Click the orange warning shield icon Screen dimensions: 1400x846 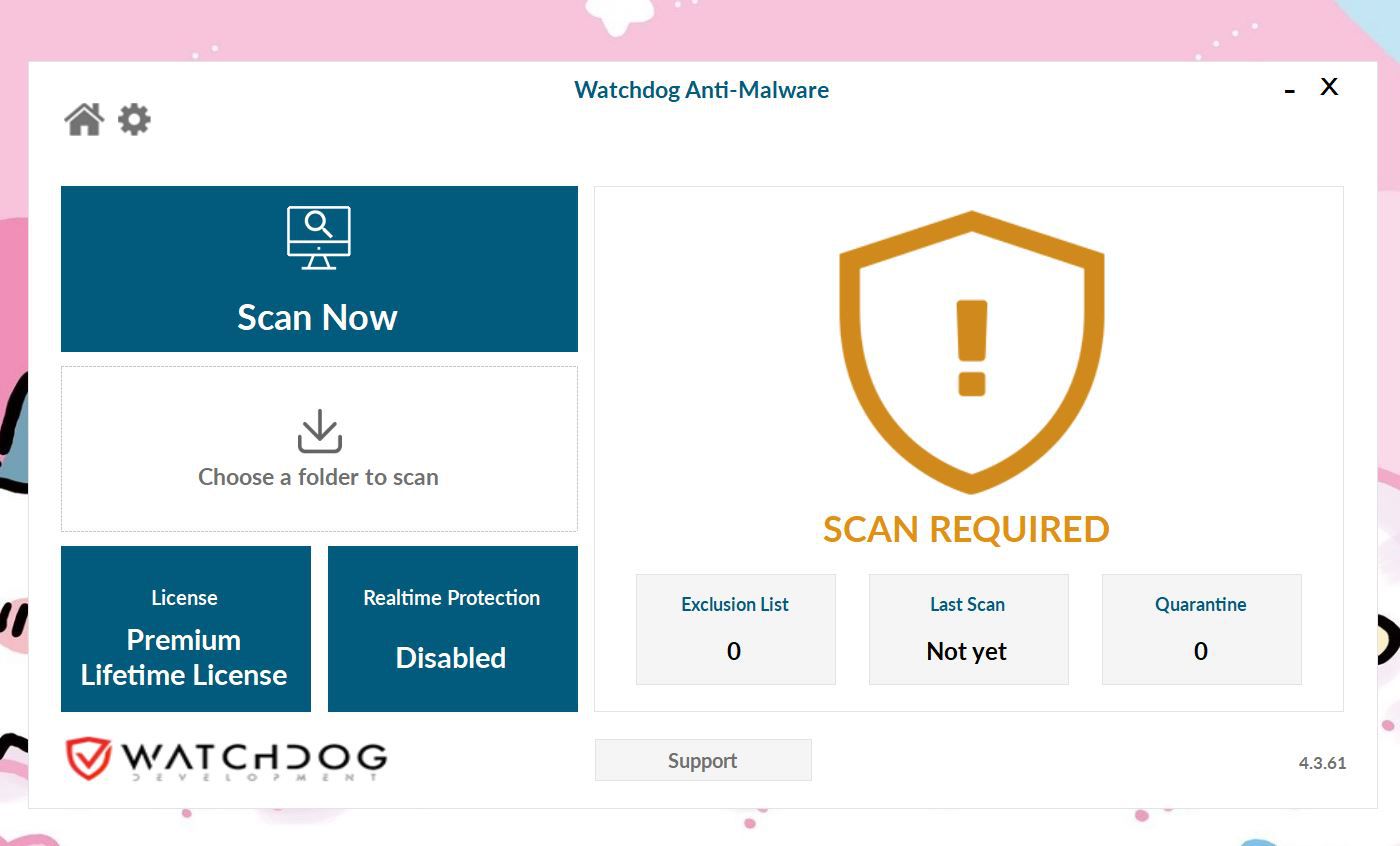point(971,352)
